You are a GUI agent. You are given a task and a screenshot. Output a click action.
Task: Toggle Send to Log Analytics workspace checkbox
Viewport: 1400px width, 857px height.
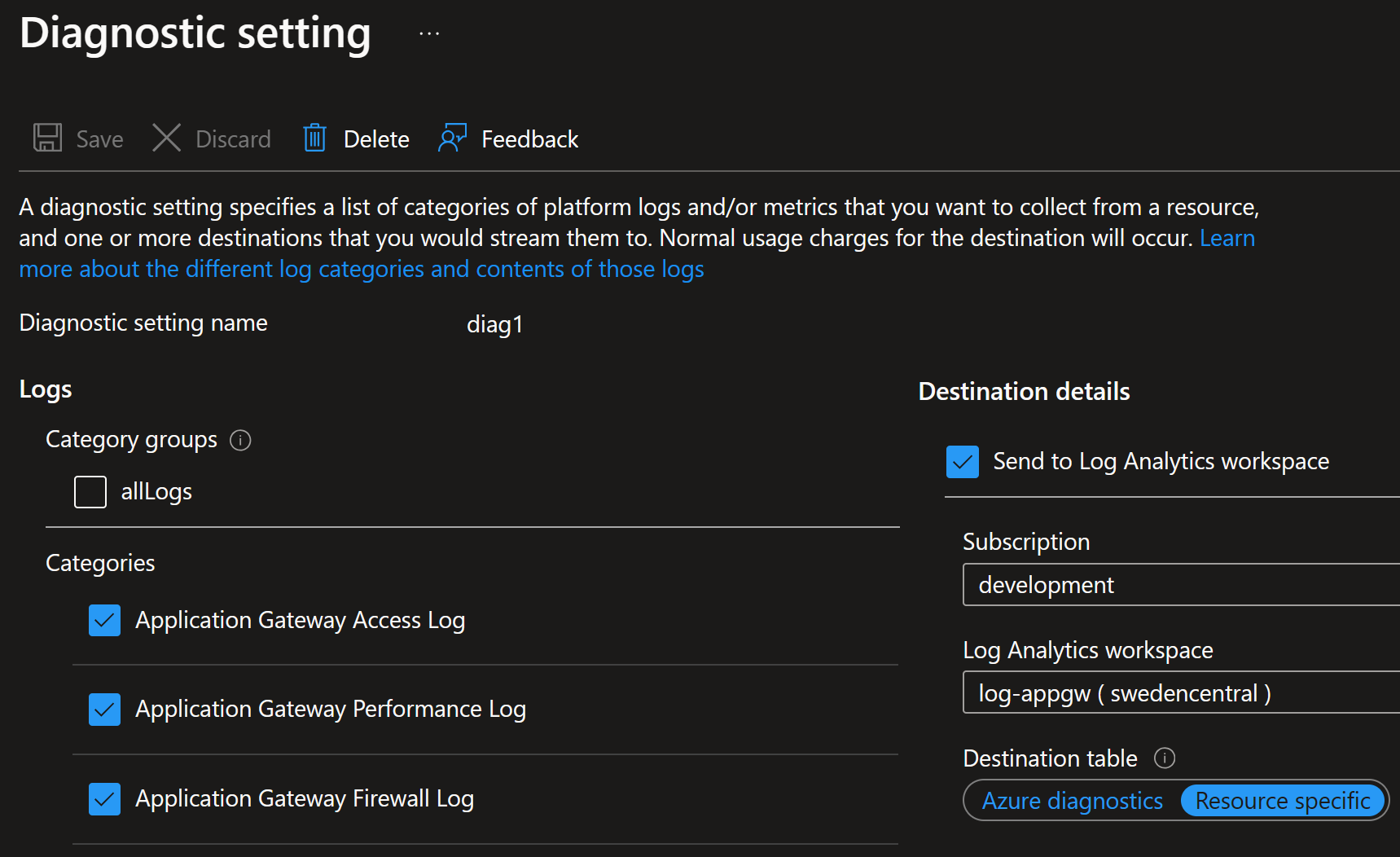[963, 462]
